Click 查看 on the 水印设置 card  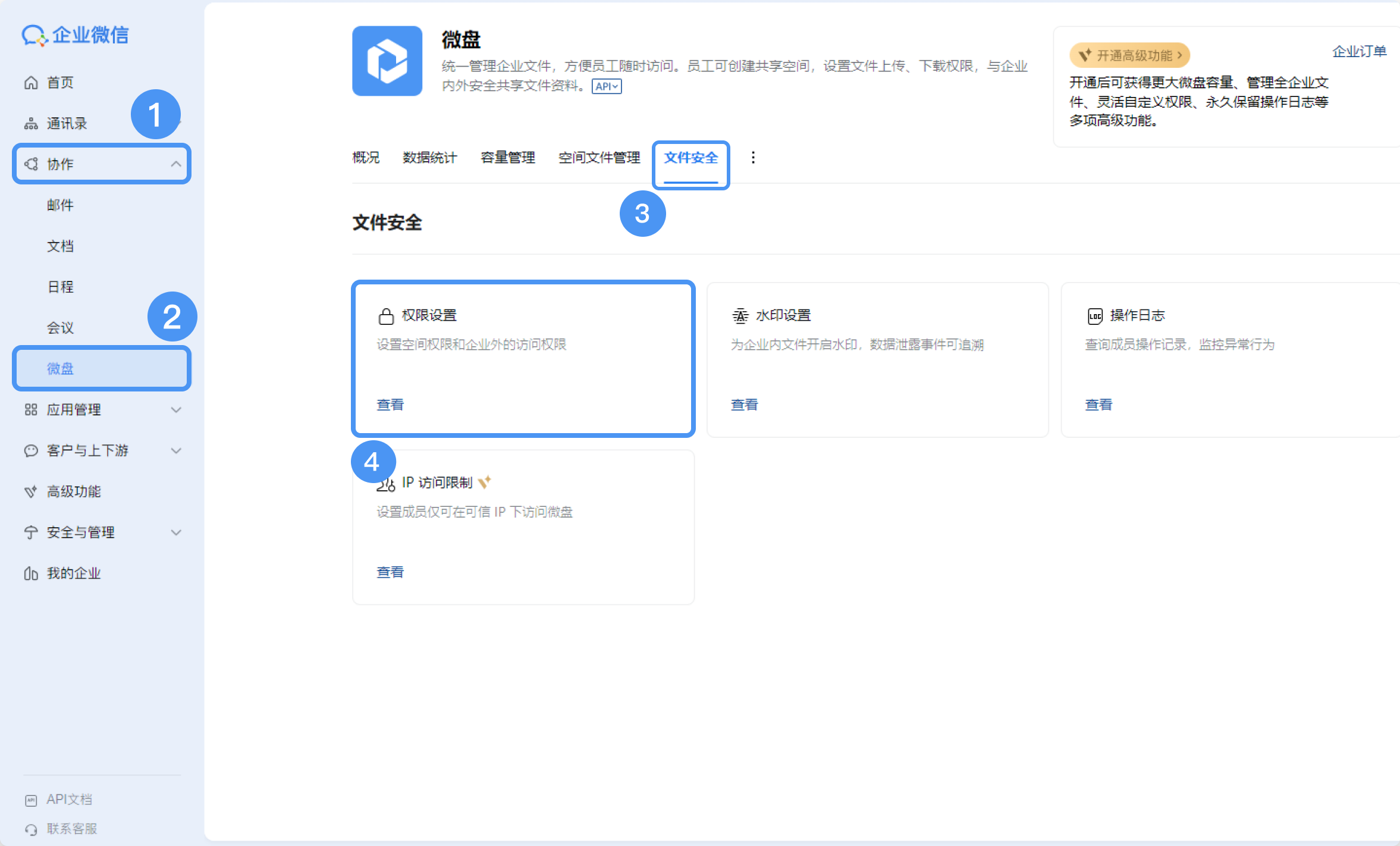tap(745, 405)
